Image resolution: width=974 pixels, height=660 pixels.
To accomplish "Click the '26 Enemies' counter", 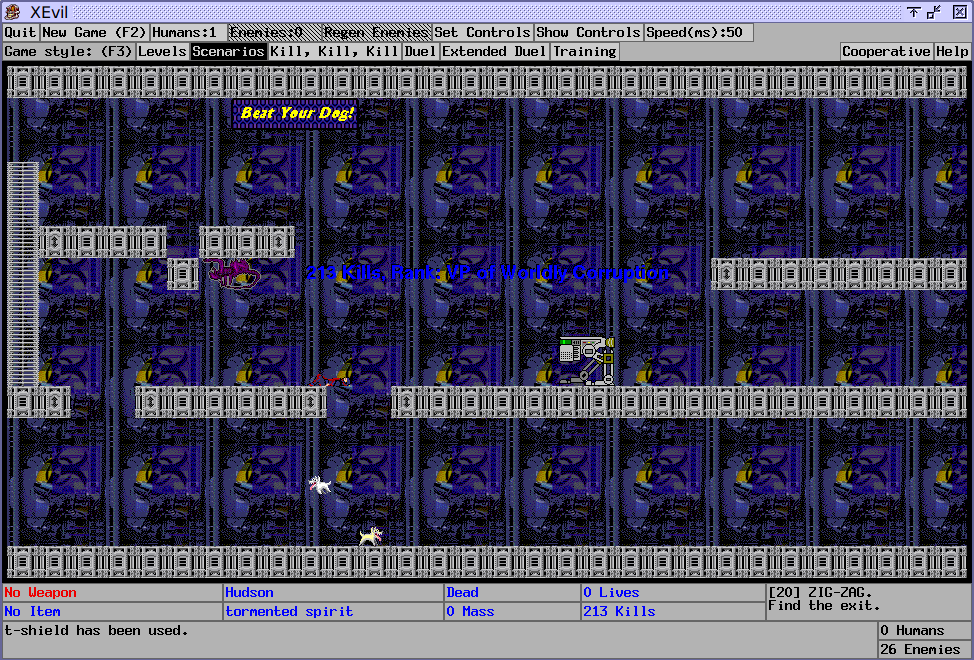I will (x=921, y=649).
